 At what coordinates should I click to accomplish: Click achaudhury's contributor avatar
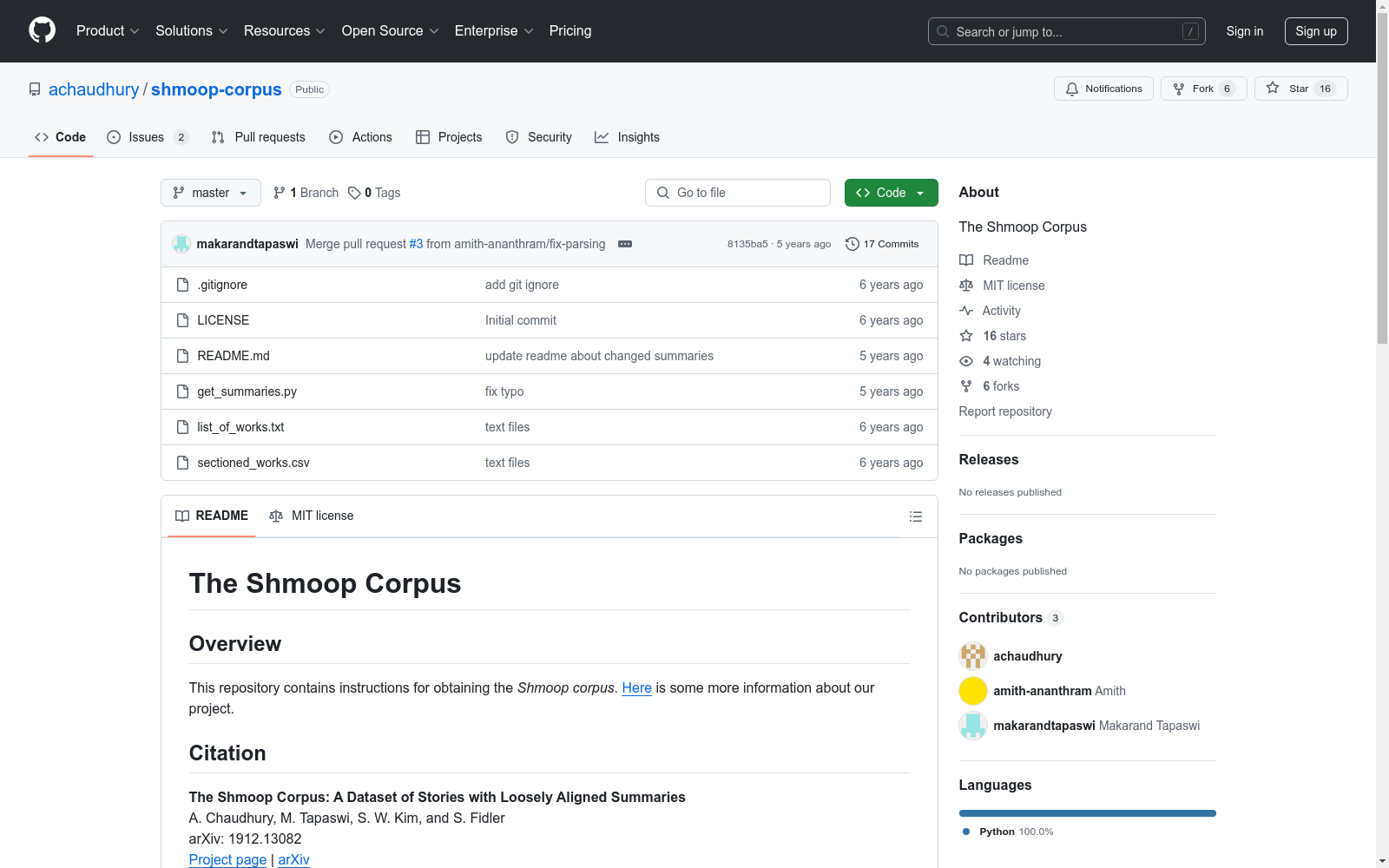click(x=973, y=656)
